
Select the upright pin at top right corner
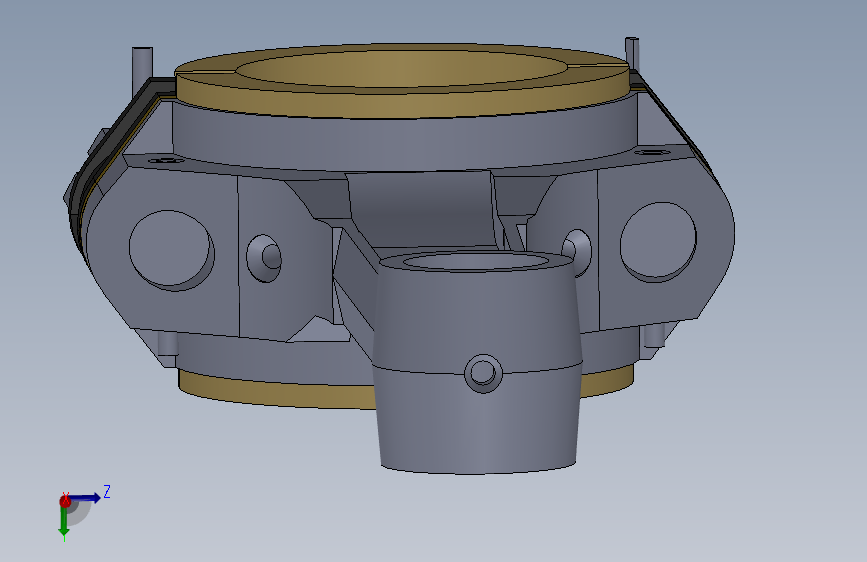click(x=632, y=53)
